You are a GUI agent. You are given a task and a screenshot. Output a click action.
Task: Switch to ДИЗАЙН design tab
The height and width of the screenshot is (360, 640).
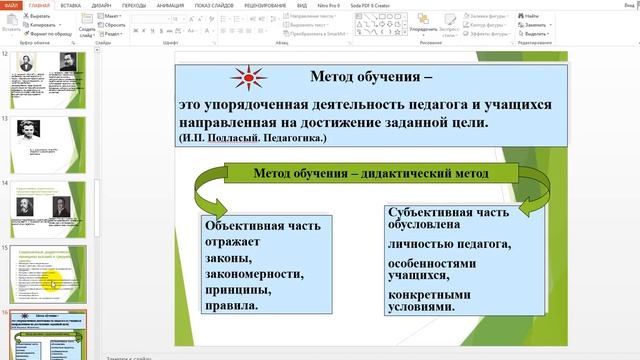101,6
